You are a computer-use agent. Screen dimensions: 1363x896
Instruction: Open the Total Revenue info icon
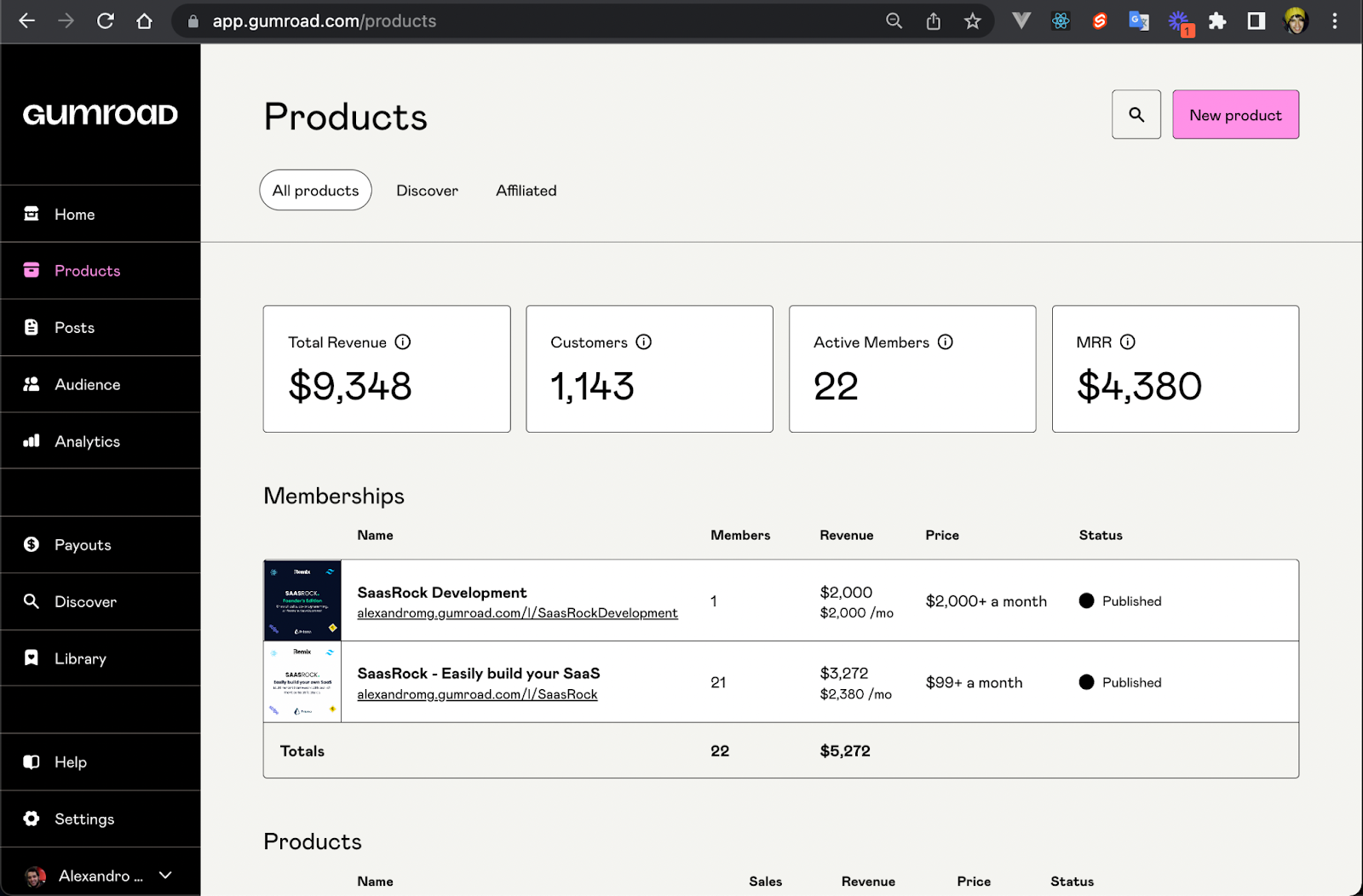403,342
